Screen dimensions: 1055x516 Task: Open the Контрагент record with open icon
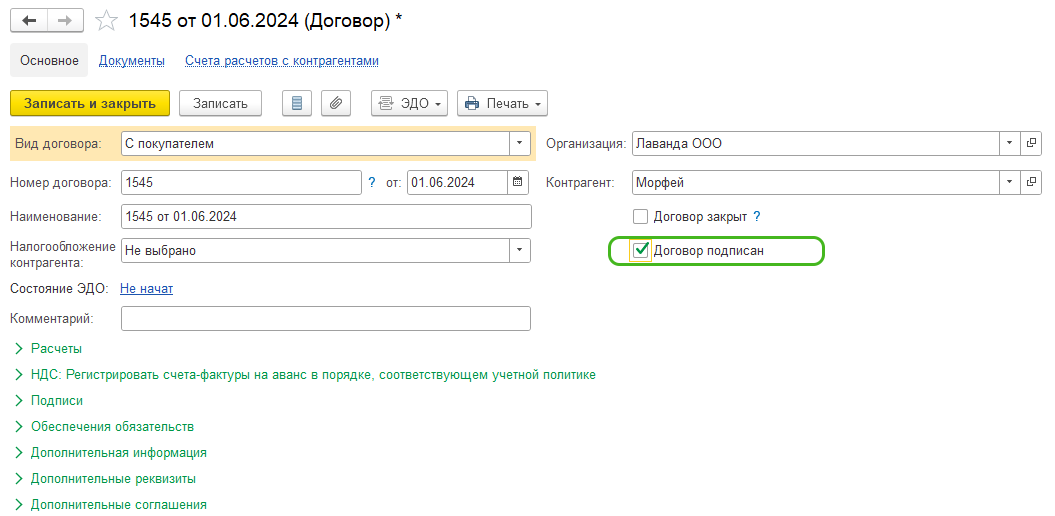point(1031,182)
